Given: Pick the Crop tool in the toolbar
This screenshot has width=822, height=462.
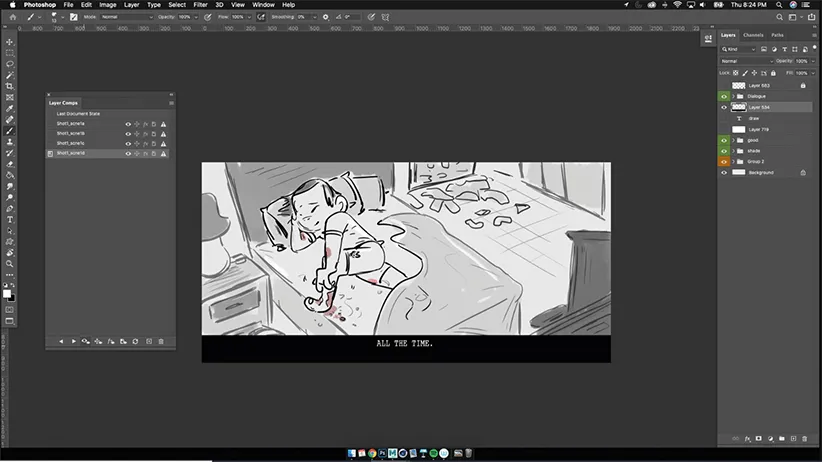Looking at the screenshot, I should [x=10, y=86].
